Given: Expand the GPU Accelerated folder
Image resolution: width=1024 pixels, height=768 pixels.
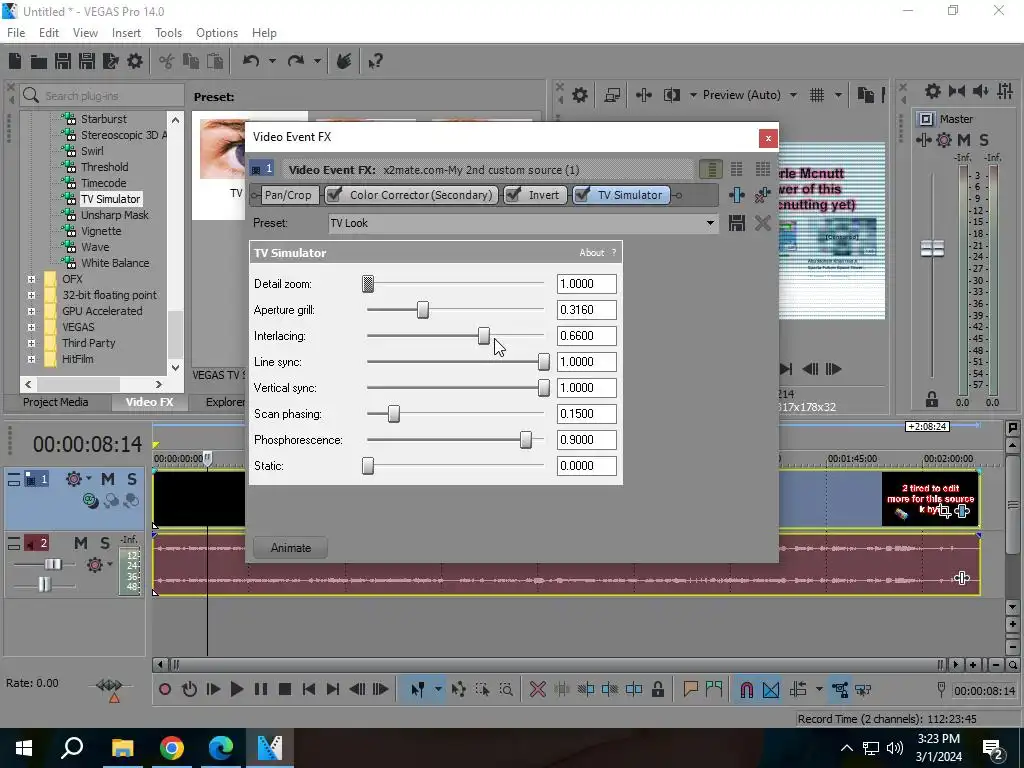Looking at the screenshot, I should tap(31, 311).
